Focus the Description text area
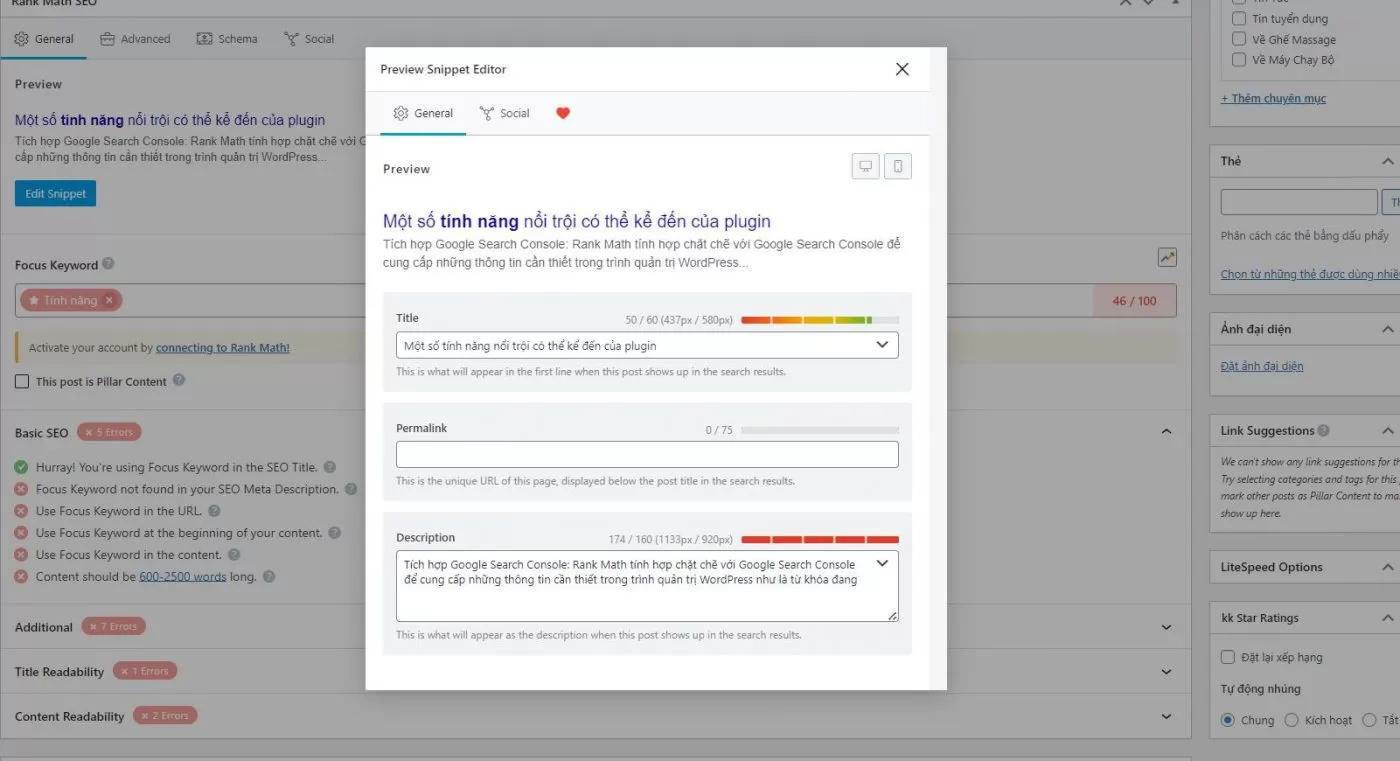1400x761 pixels. pos(647,586)
